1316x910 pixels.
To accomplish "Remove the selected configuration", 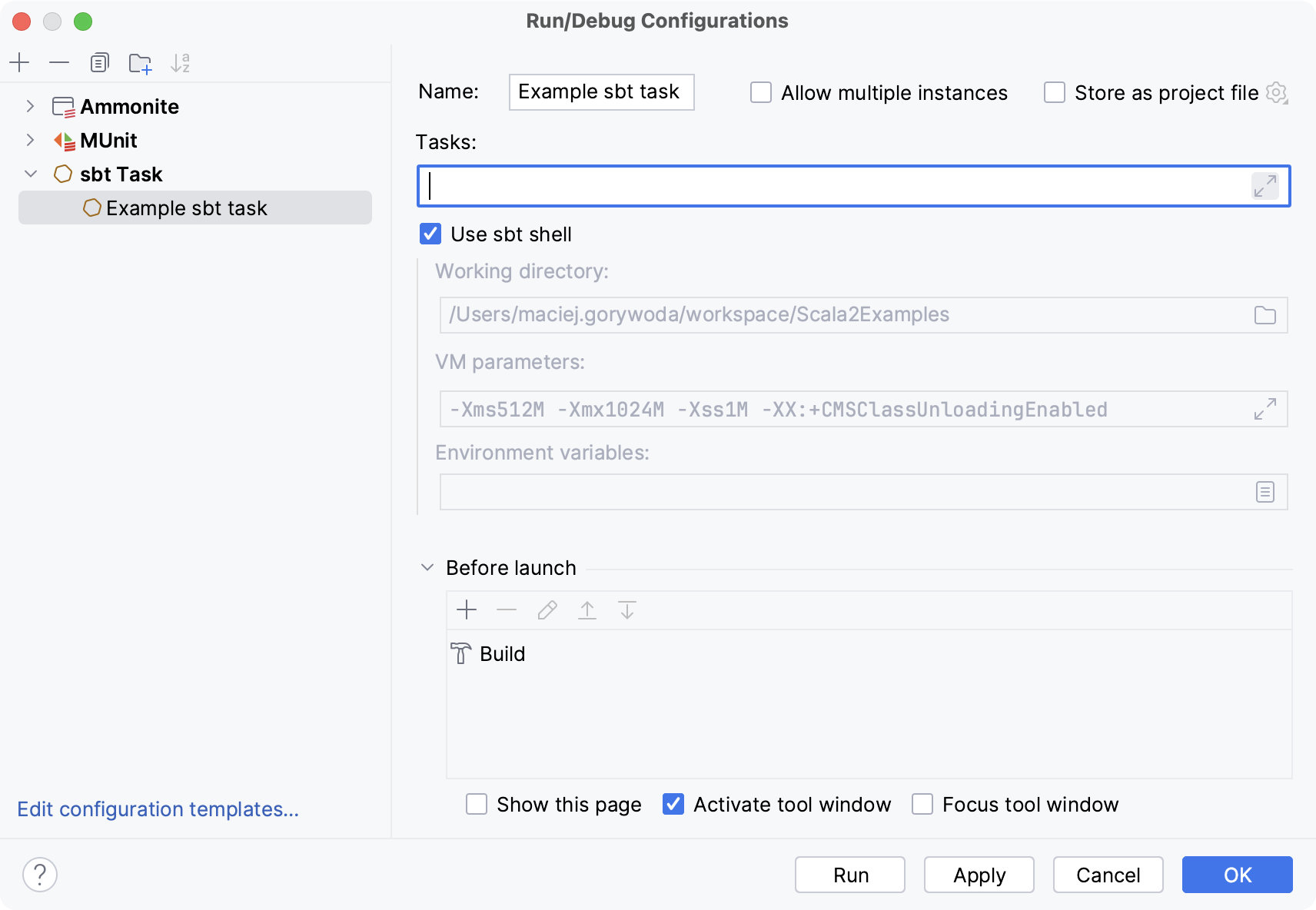I will coord(60,62).
